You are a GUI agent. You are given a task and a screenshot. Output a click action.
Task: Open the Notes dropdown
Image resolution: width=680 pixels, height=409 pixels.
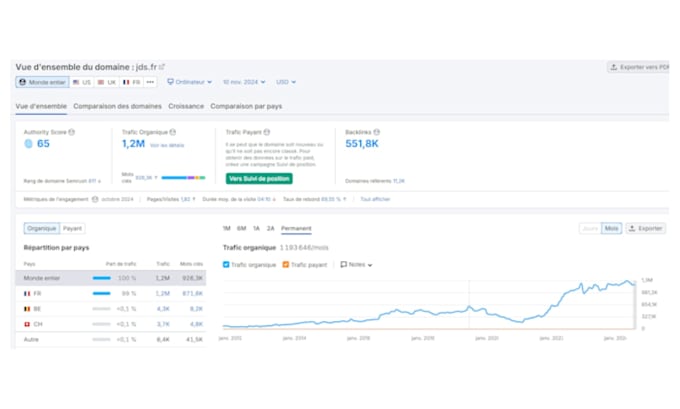(x=356, y=265)
